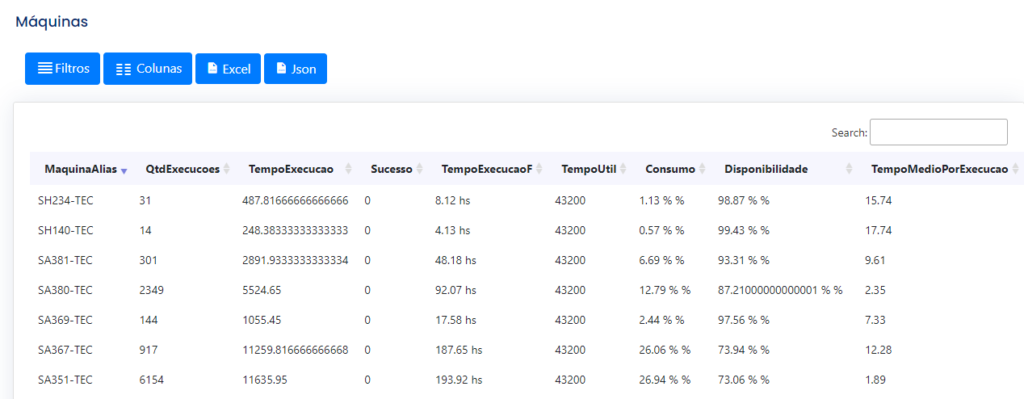Click inside the Search input field
Image resolution: width=1024 pixels, height=399 pixels.
tap(938, 132)
